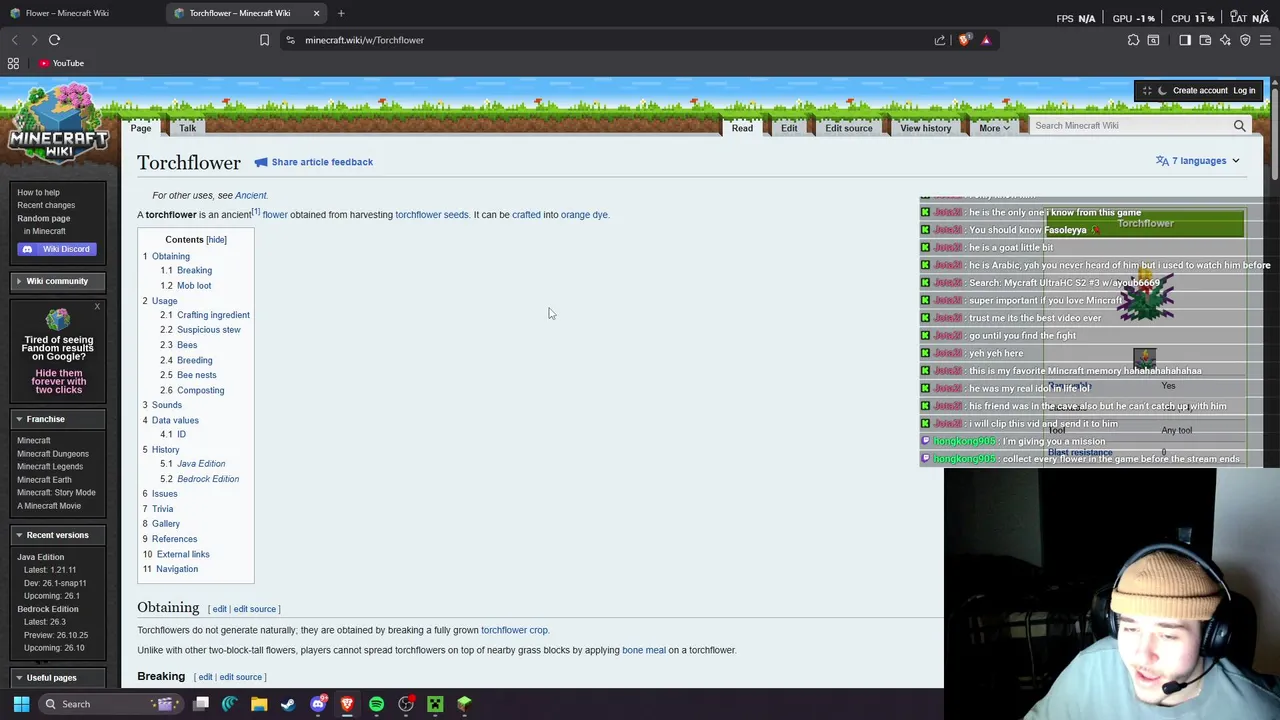This screenshot has width=1280, height=720.
Task: Open the Minecraft creeper icon in the taskbar
Action: [435, 704]
